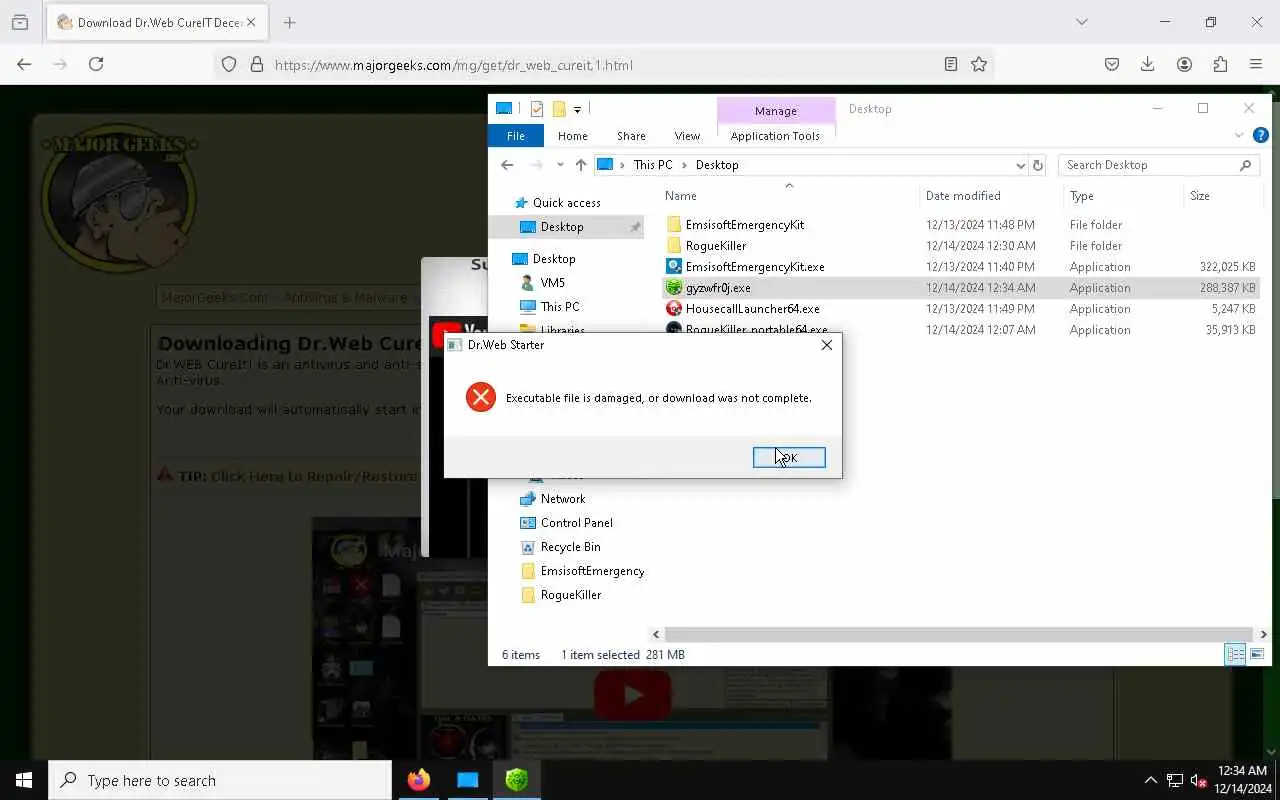
Task: Select VM5 user folder in navigation pane
Action: click(x=552, y=283)
